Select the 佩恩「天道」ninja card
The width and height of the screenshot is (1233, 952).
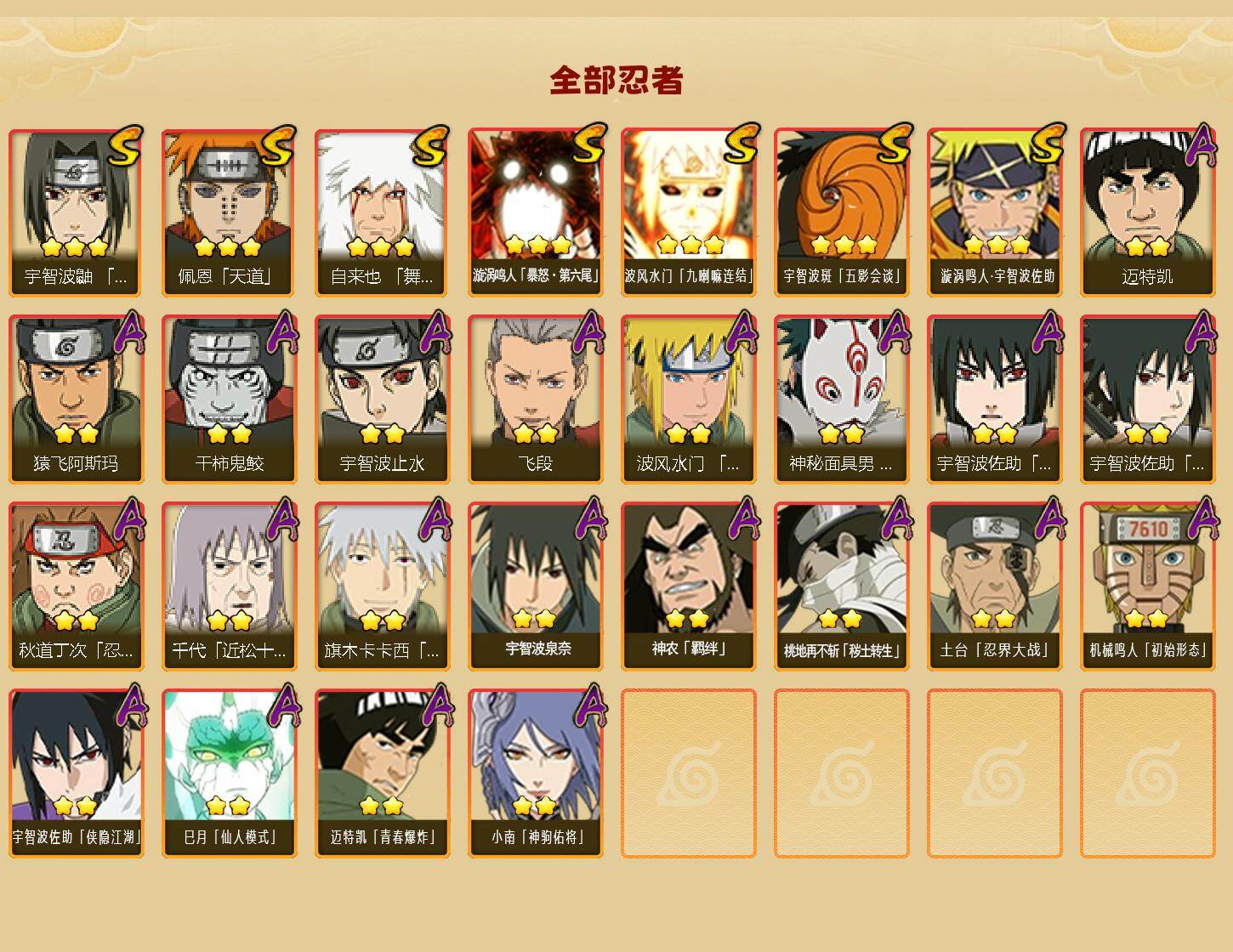click(x=230, y=212)
